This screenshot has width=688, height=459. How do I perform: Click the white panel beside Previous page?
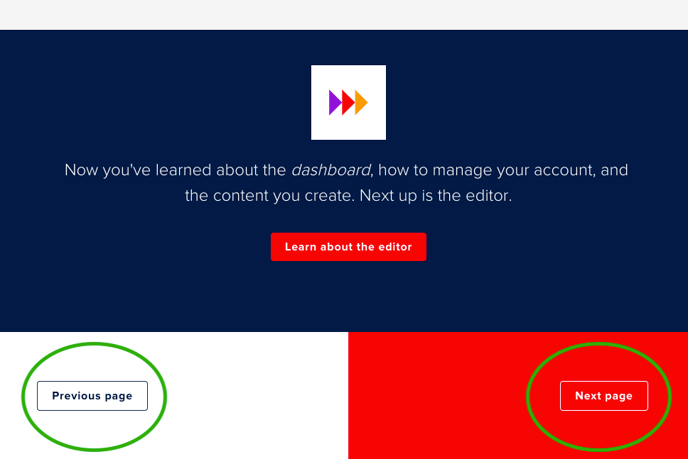click(250, 400)
